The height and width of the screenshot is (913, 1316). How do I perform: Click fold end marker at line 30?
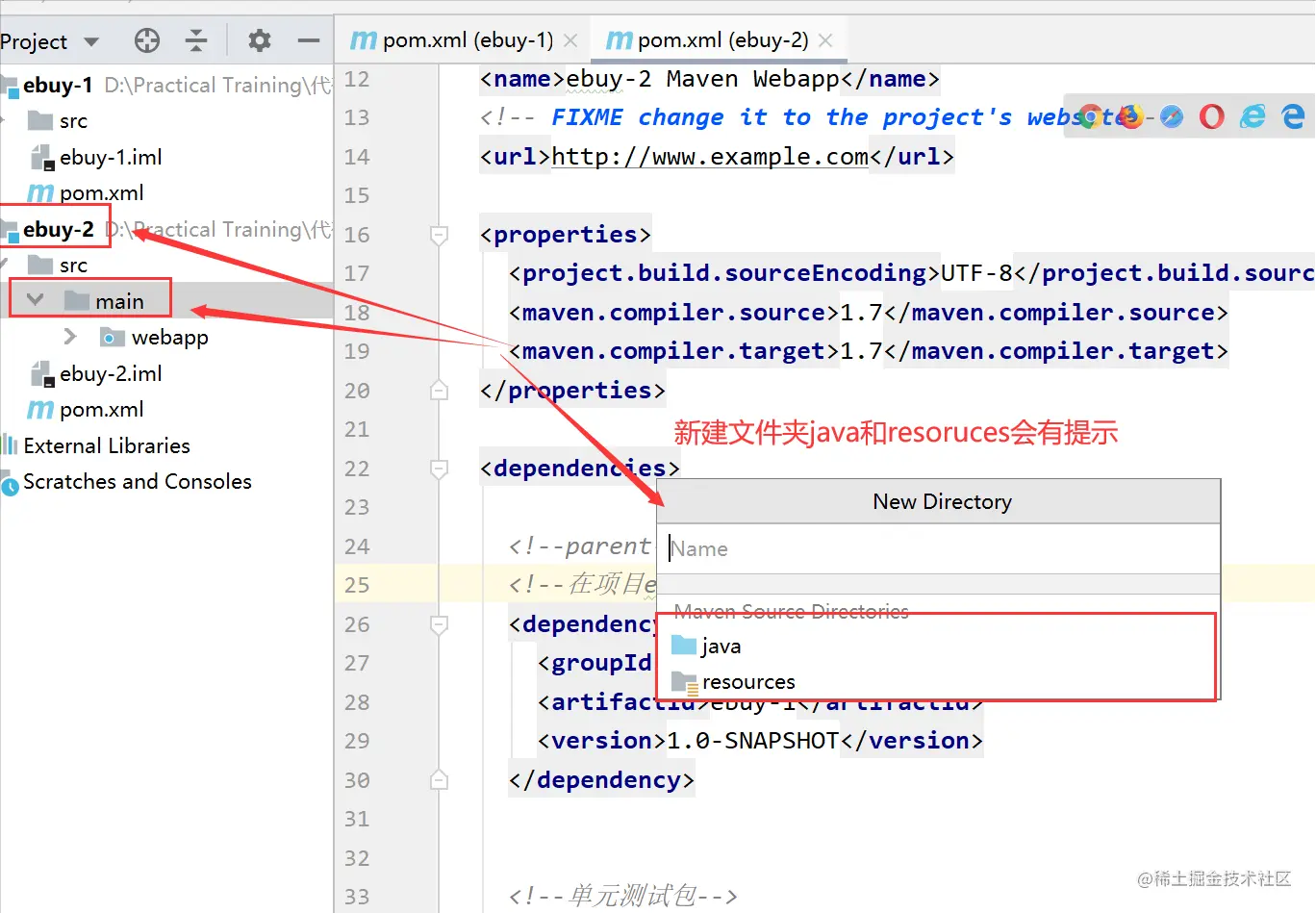click(x=439, y=780)
